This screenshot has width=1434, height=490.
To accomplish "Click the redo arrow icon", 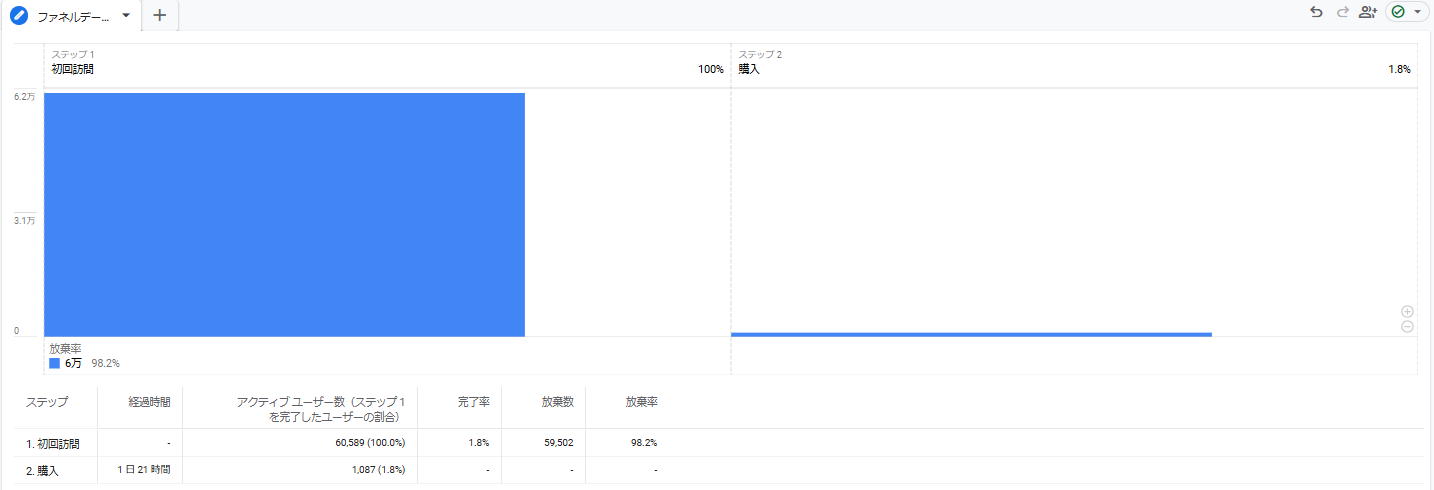I will point(1342,12).
